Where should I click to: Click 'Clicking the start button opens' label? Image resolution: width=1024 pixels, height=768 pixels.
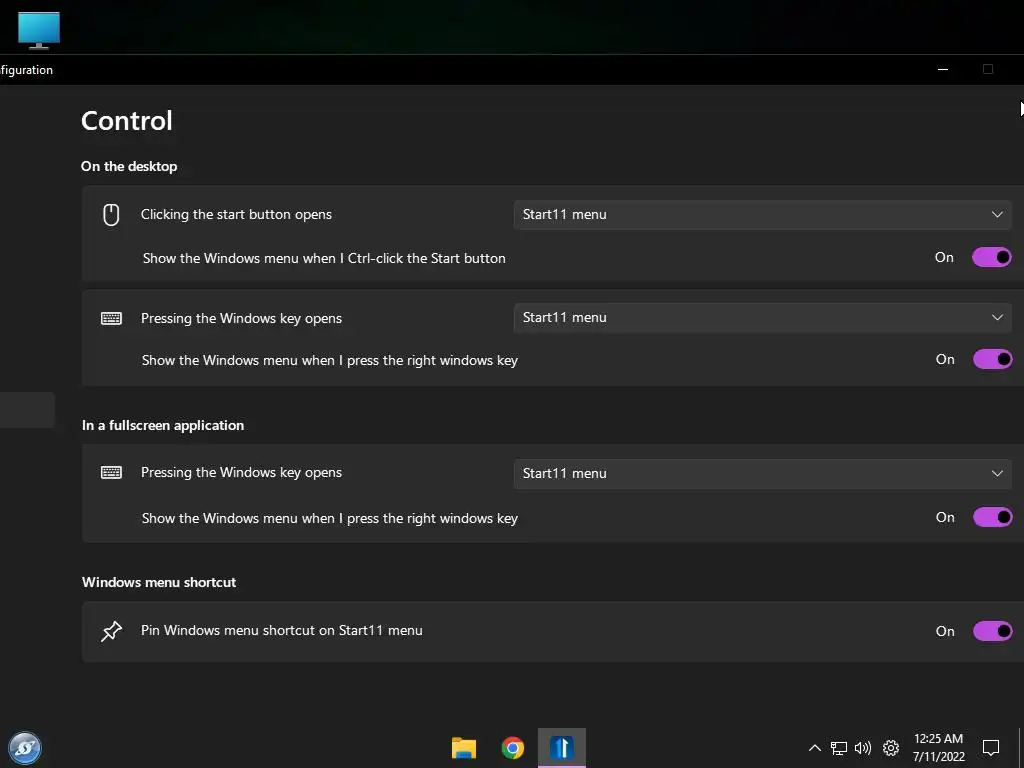pyautogui.click(x=236, y=214)
